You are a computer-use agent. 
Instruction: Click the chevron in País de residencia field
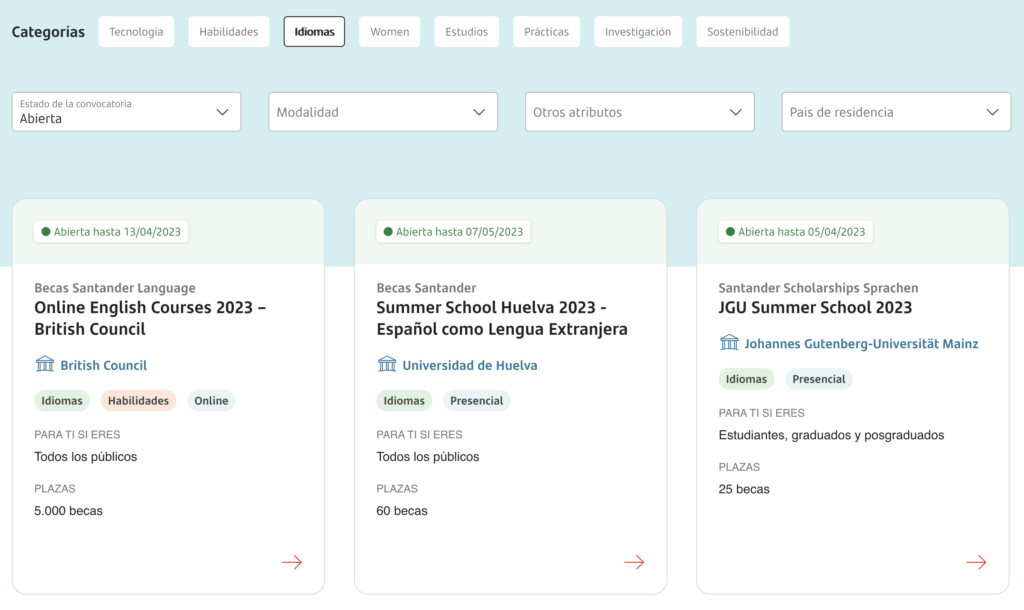[992, 112]
